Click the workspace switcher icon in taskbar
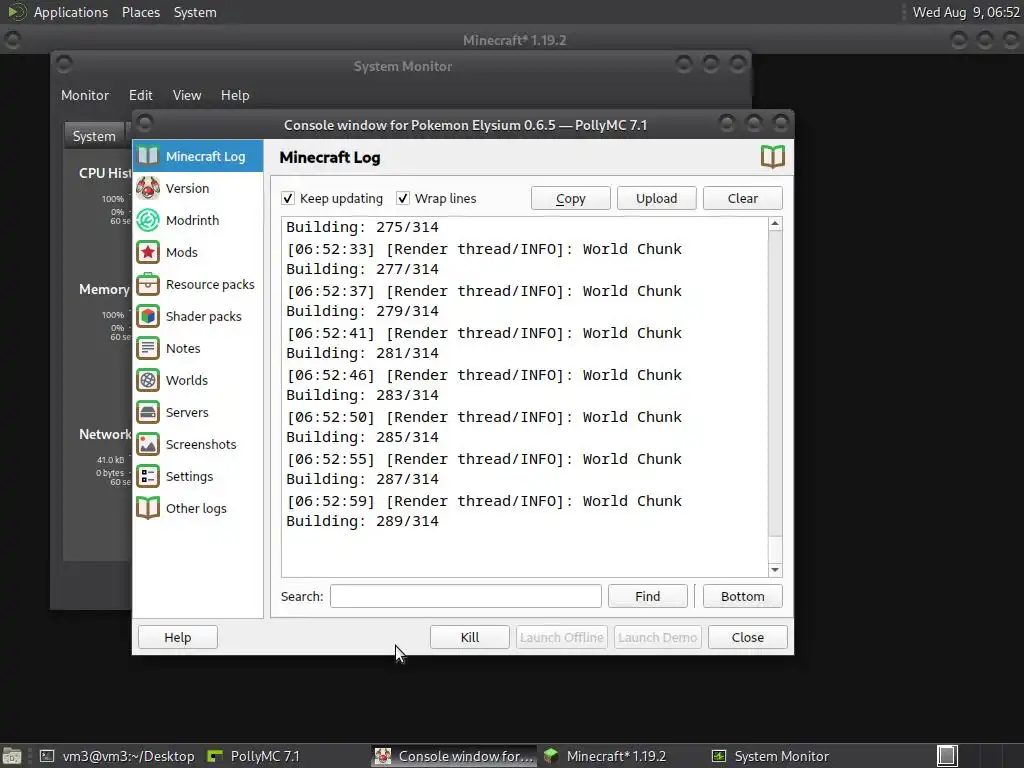1024x768 pixels. (x=947, y=756)
